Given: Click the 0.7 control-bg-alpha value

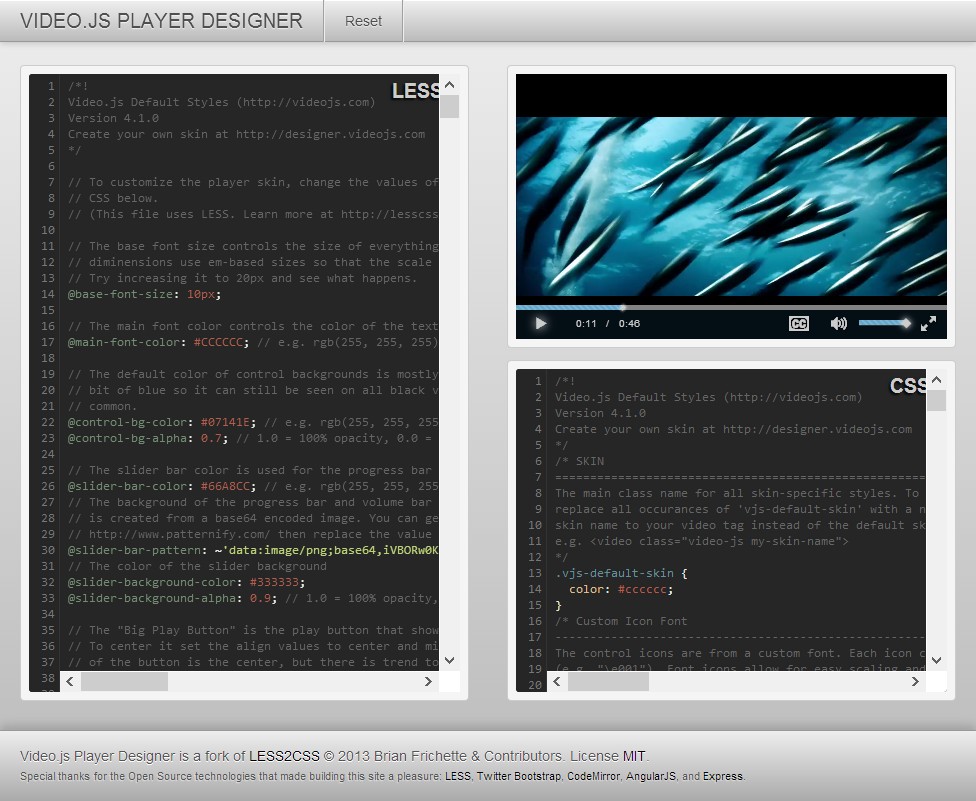Looking at the screenshot, I should pyautogui.click(x=210, y=439).
